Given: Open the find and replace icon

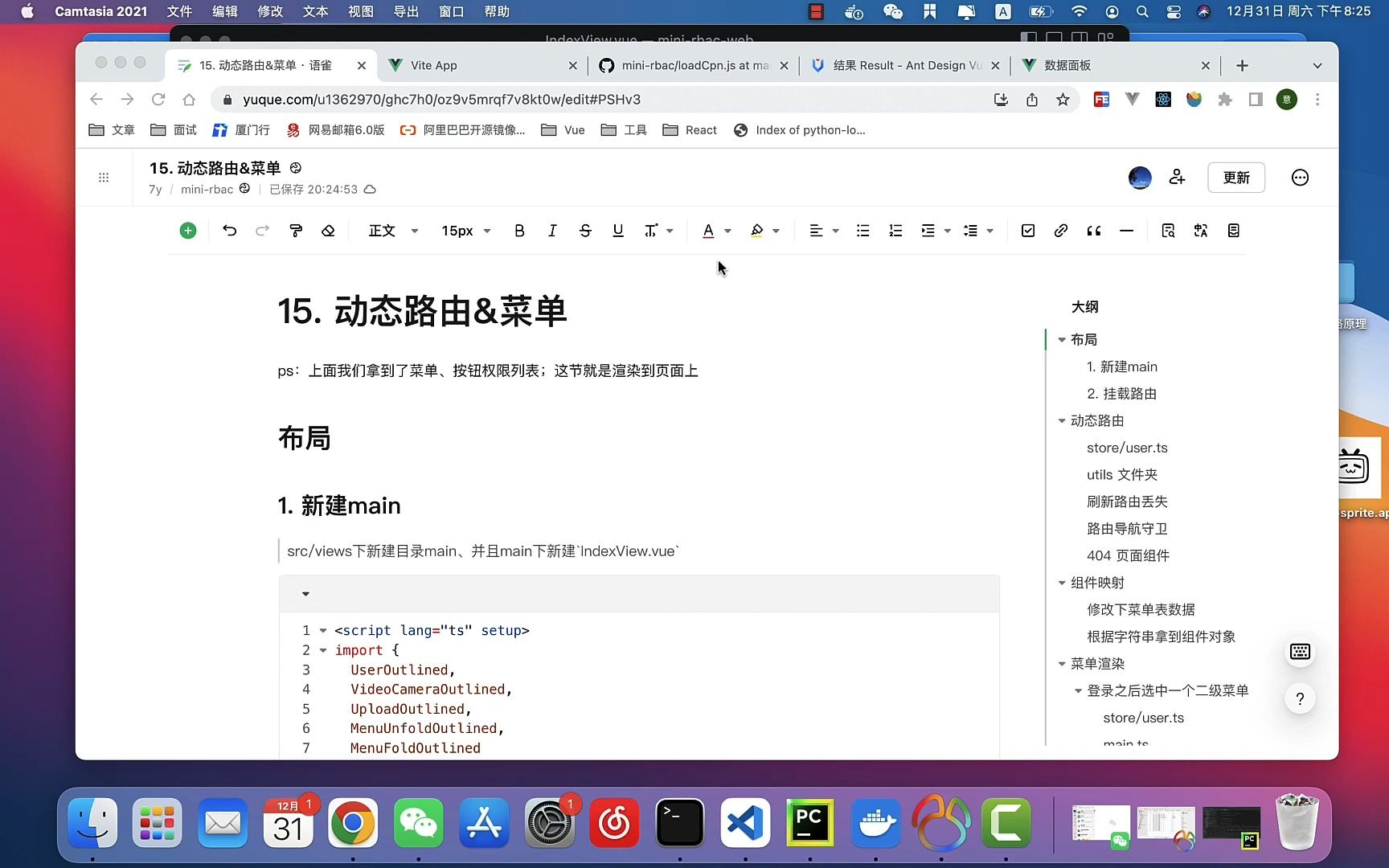Looking at the screenshot, I should 1168,231.
